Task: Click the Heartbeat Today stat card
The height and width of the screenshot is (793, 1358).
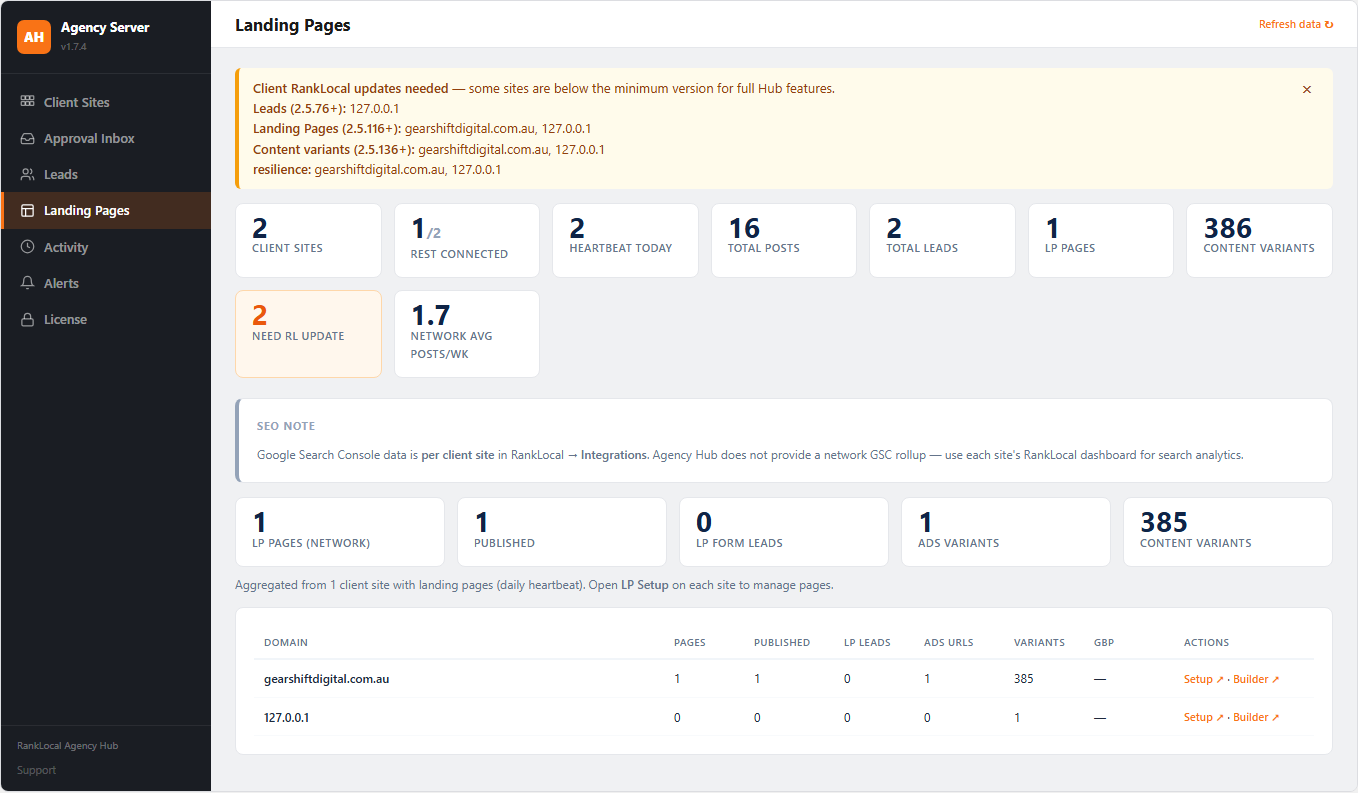Action: [625, 240]
